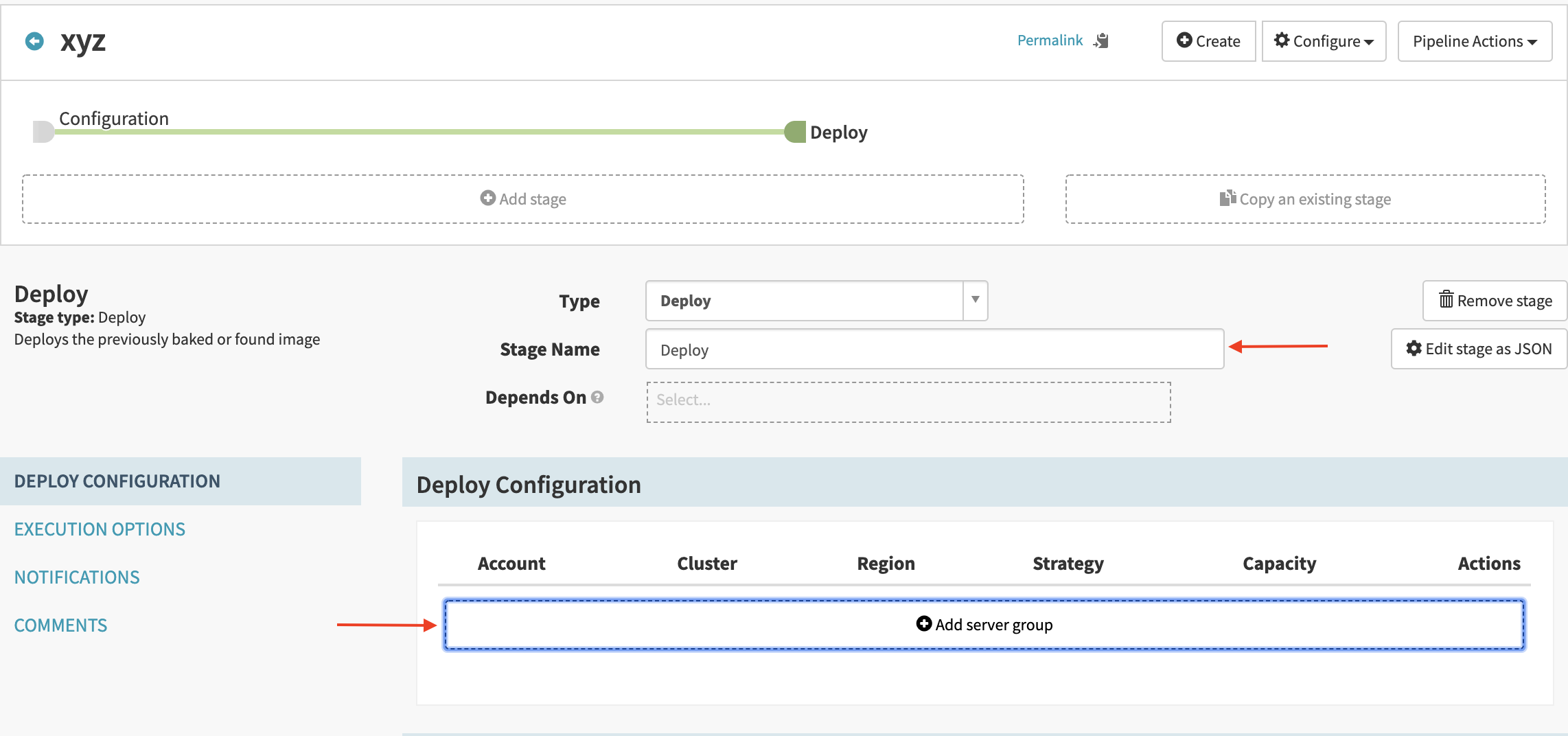This screenshot has width=1568, height=736.
Task: Click Add stage button
Action: pos(523,199)
